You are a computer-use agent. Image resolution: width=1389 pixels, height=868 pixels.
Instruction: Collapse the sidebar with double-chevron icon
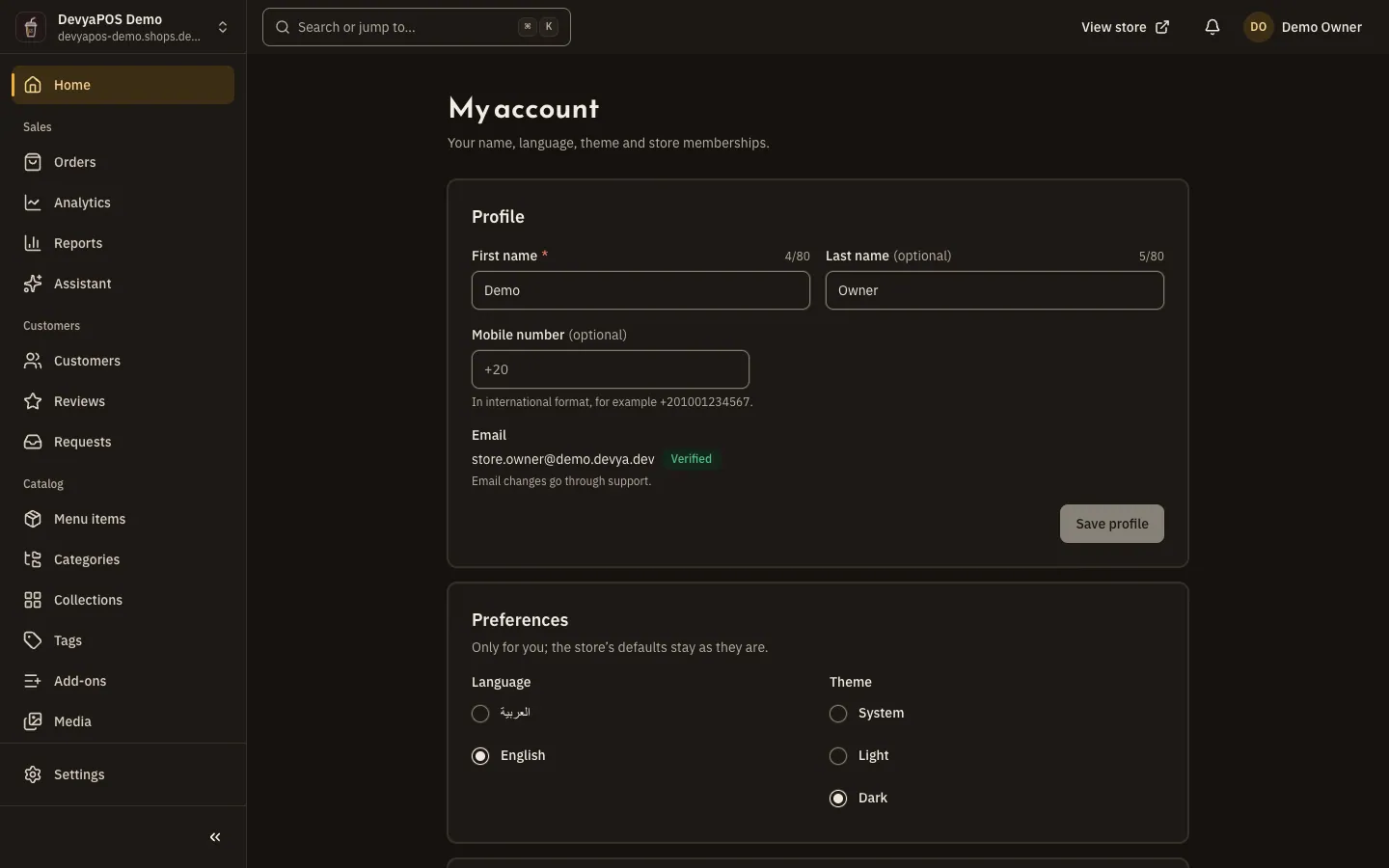click(x=215, y=837)
